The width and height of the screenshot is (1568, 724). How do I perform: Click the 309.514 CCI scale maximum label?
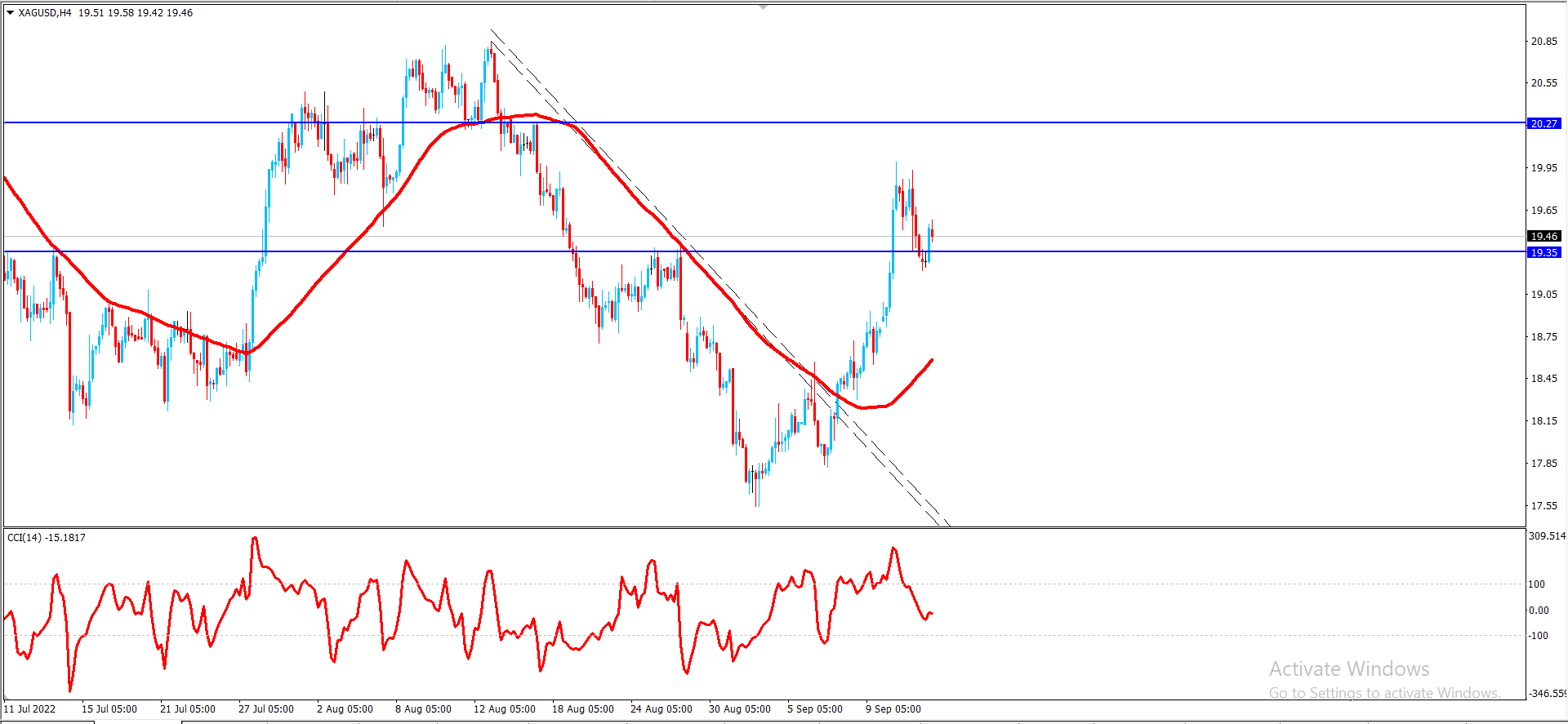(1548, 536)
